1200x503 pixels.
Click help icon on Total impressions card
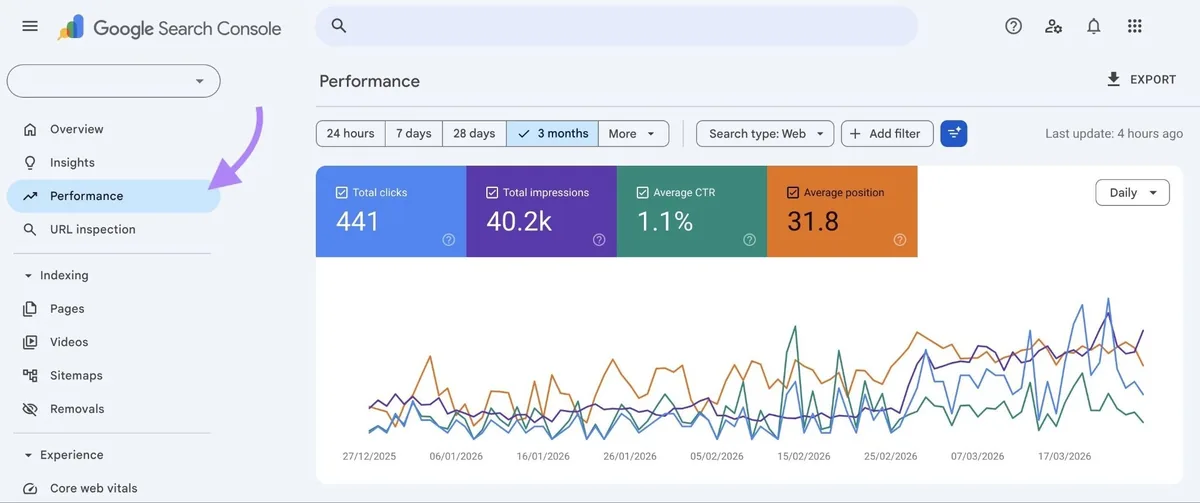(599, 240)
